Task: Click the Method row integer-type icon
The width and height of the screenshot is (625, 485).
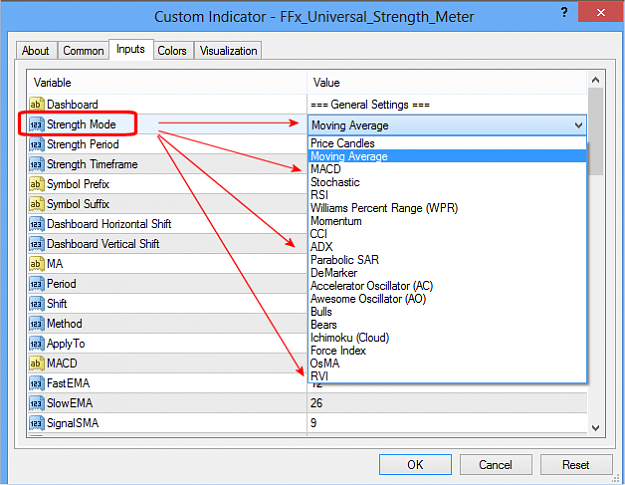Action: [x=36, y=324]
